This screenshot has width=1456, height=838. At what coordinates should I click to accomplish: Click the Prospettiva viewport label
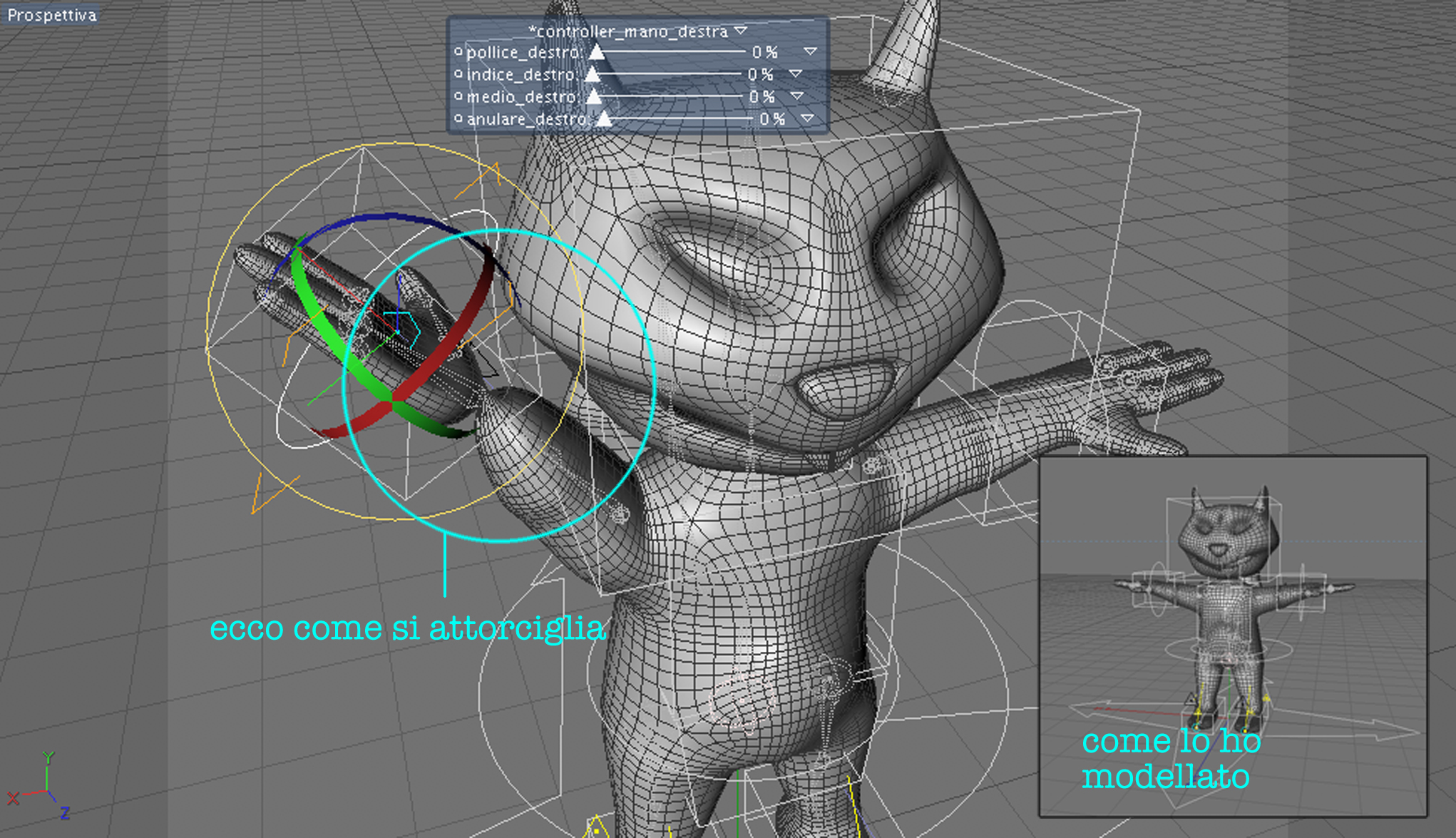[51, 14]
